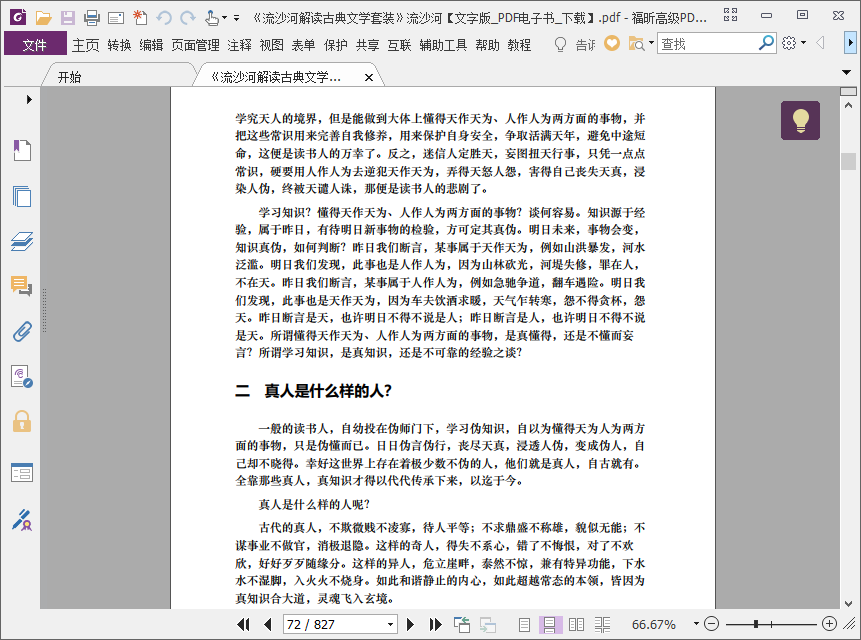Go to the first page
Image resolution: width=861 pixels, height=640 pixels.
[243, 624]
